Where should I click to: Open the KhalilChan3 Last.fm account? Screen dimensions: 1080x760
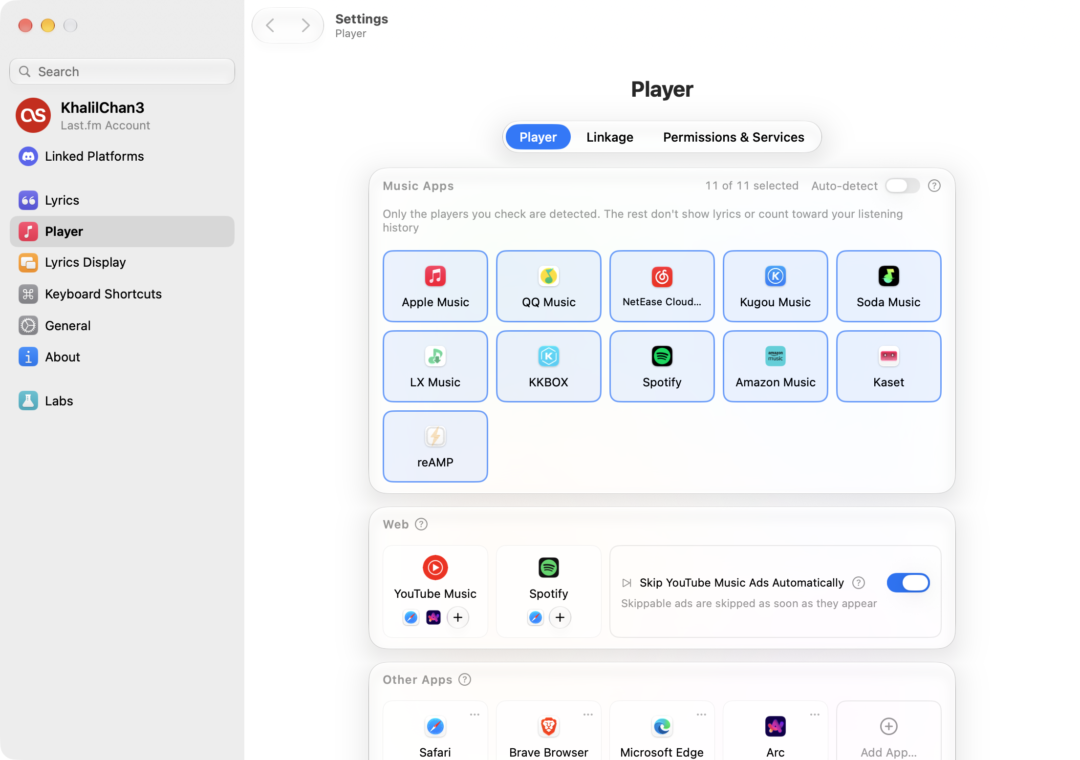point(122,115)
